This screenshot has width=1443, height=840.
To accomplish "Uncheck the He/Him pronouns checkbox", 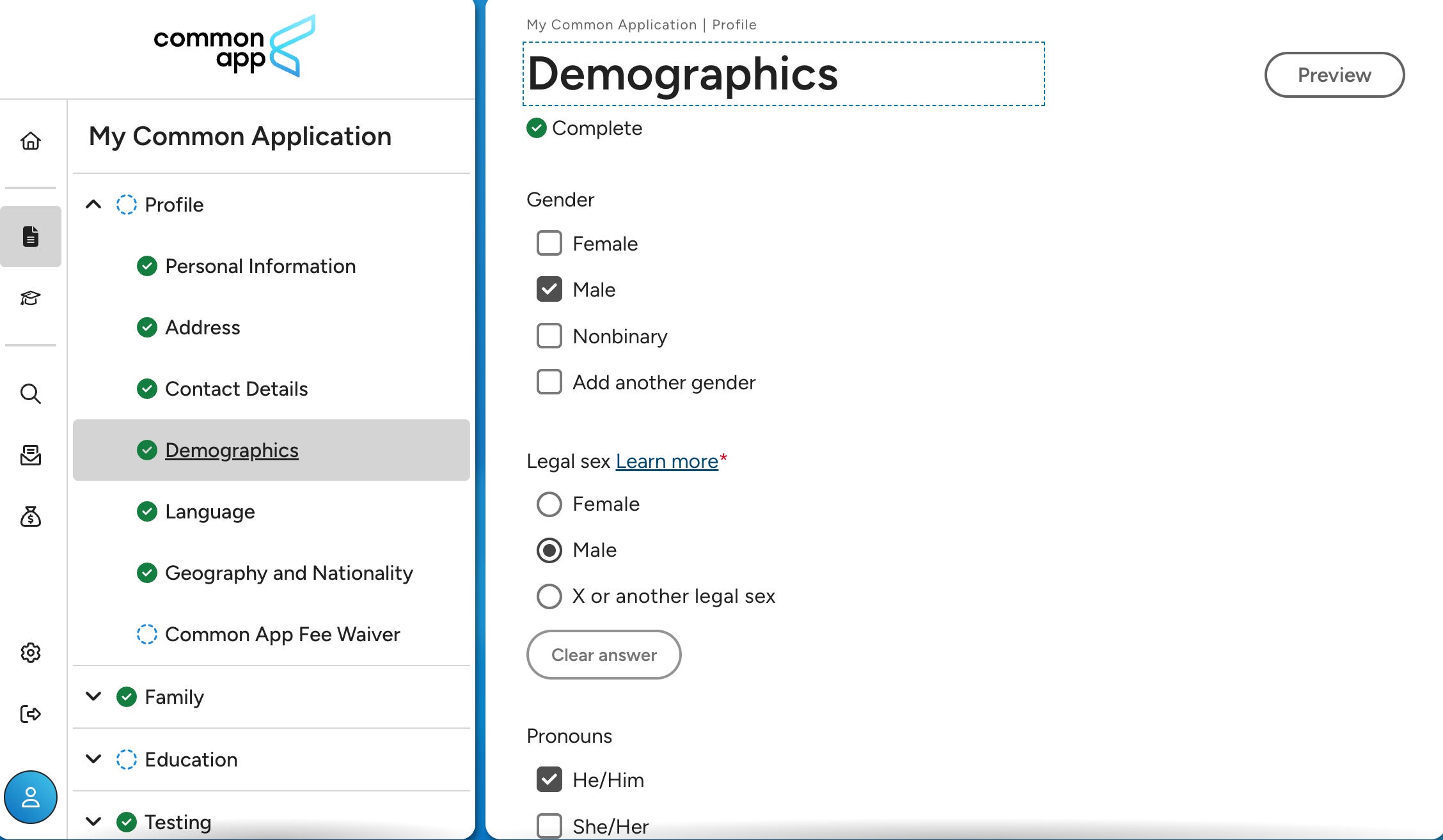I will tap(549, 780).
